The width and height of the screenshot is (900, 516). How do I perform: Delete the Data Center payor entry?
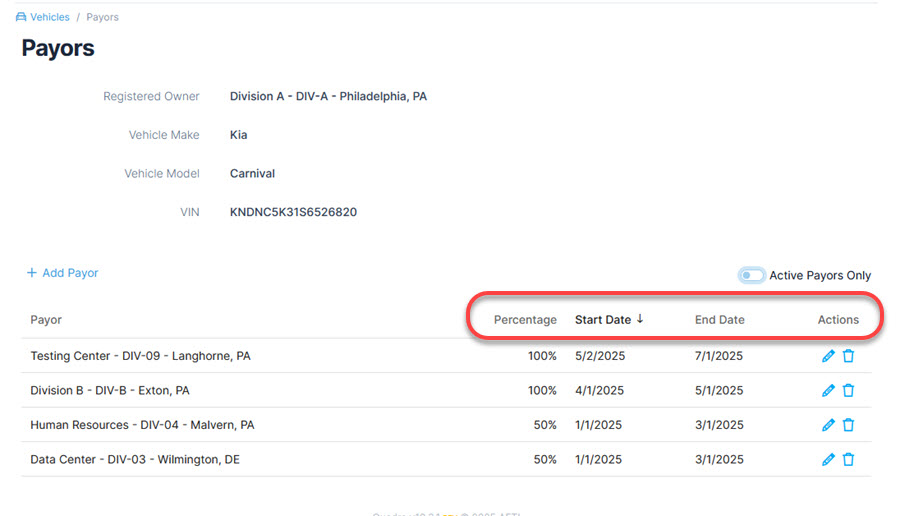(x=848, y=459)
